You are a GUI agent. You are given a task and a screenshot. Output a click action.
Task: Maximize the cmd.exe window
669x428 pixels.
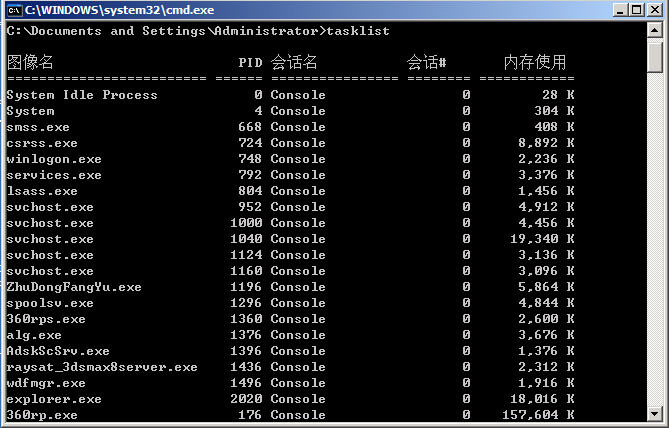click(637, 11)
